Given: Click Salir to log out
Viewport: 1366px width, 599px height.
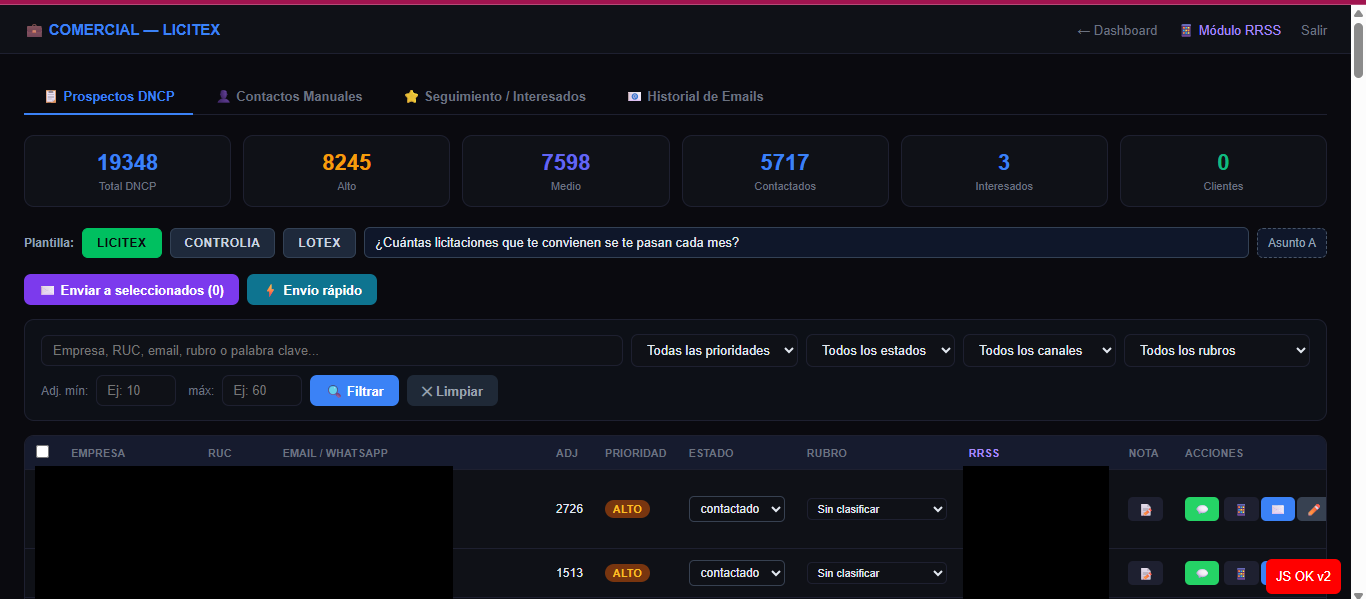Looking at the screenshot, I should click(x=1314, y=30).
